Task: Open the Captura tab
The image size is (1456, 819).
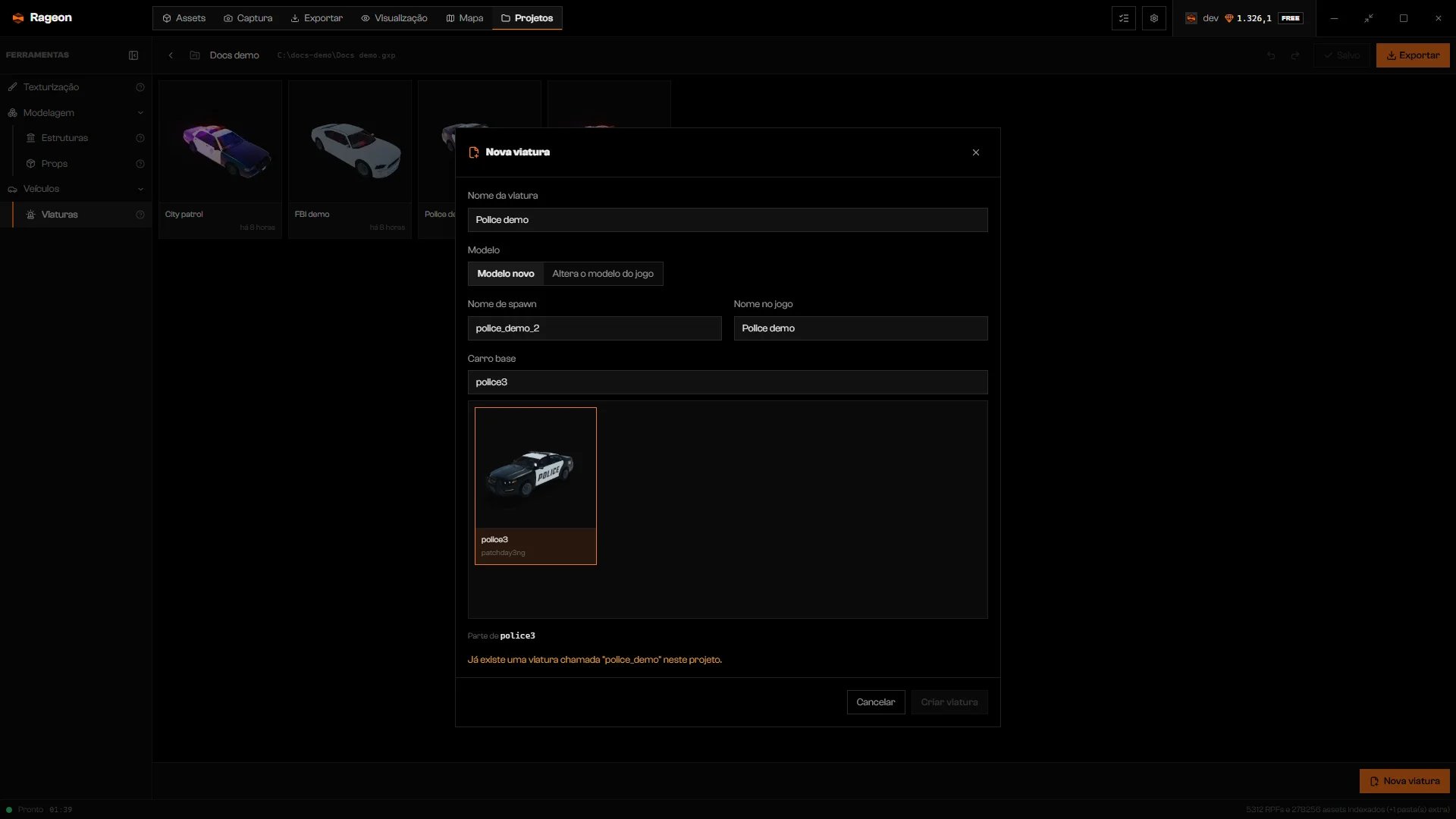Action: tap(248, 18)
